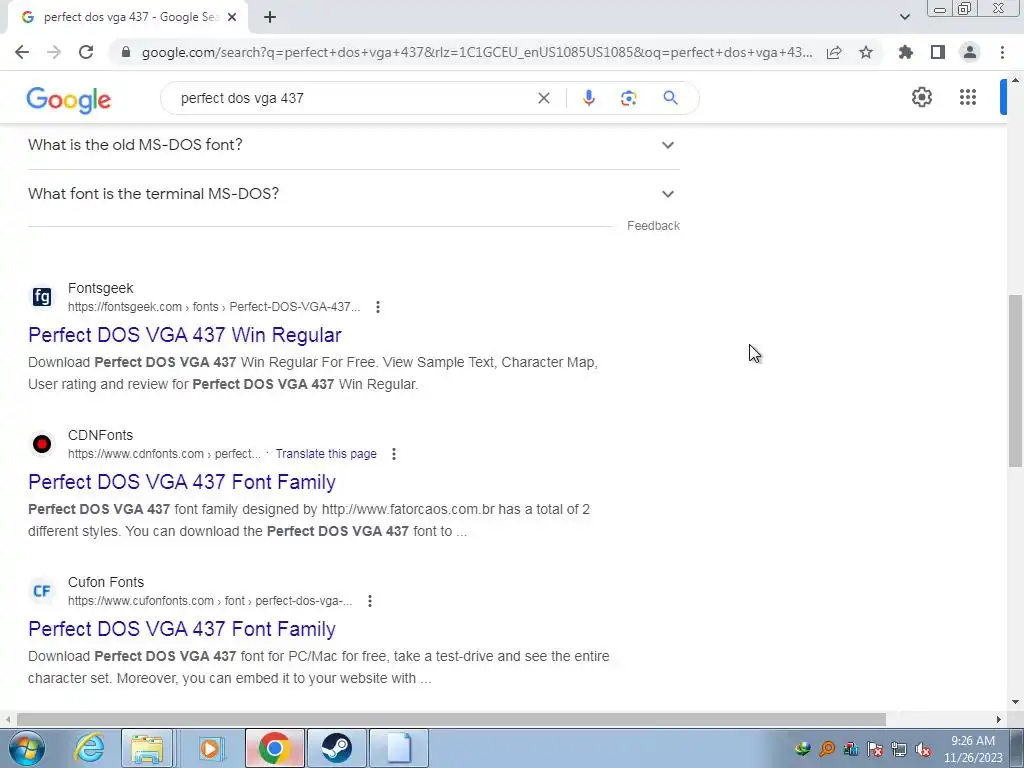Click the www.cdnfonts.com URL breadcrumb
Screen dimensions: 1024x768
point(164,454)
